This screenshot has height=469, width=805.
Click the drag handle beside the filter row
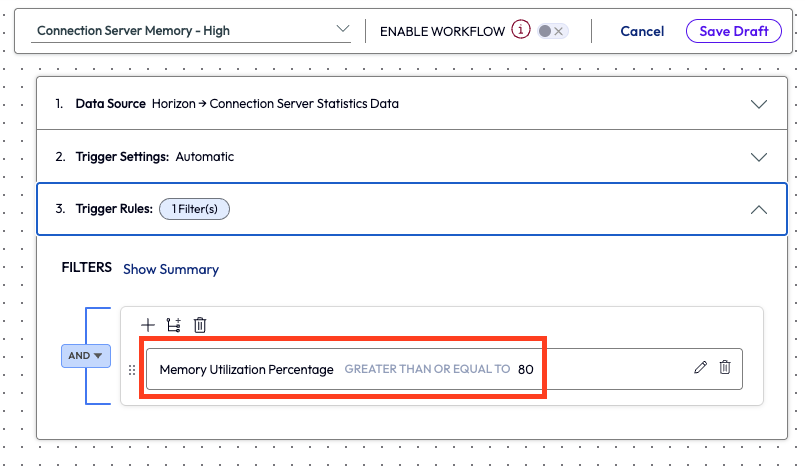[x=132, y=369]
